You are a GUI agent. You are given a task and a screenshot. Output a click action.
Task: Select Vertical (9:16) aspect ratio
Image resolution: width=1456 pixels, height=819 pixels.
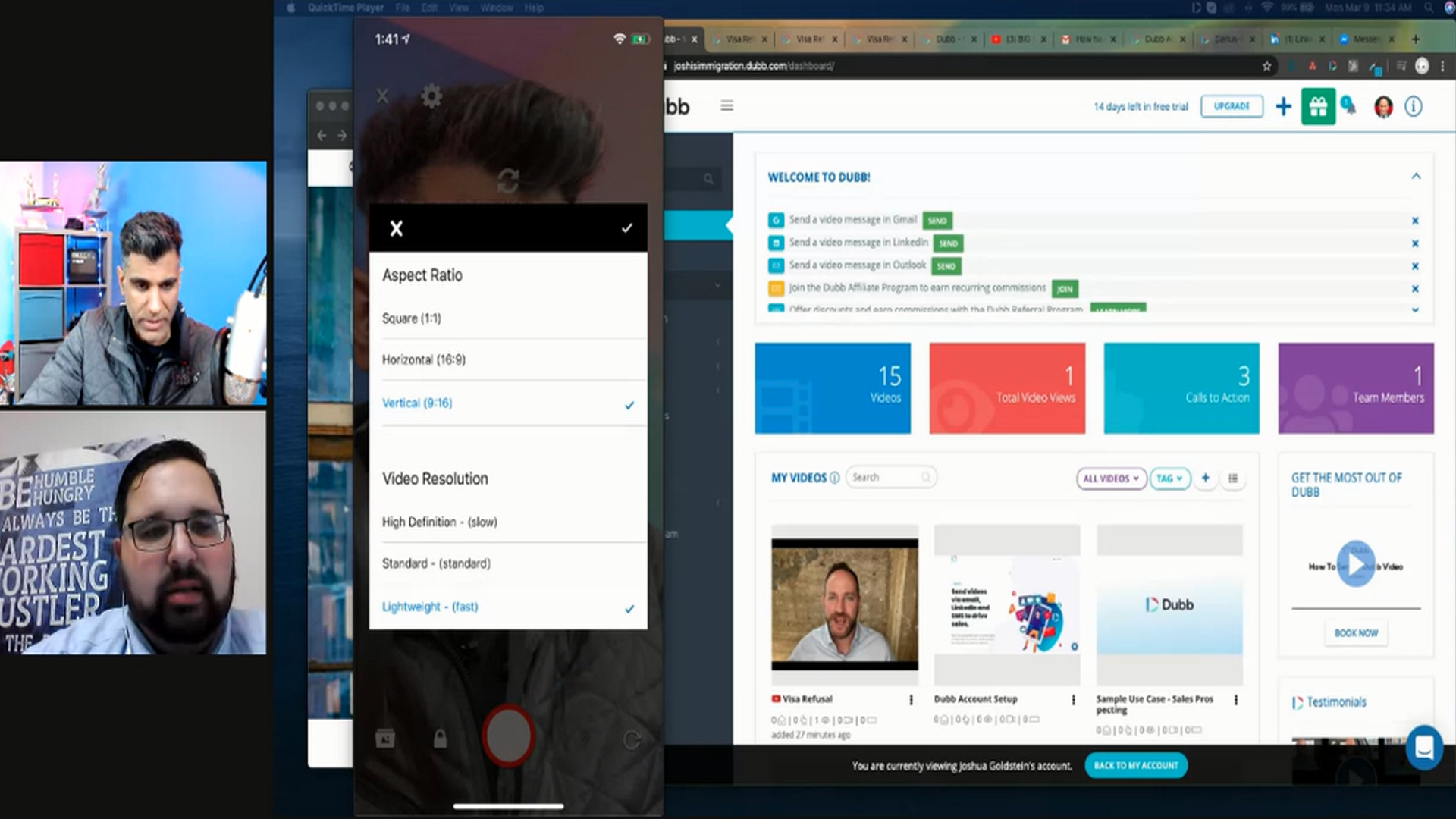pos(508,403)
